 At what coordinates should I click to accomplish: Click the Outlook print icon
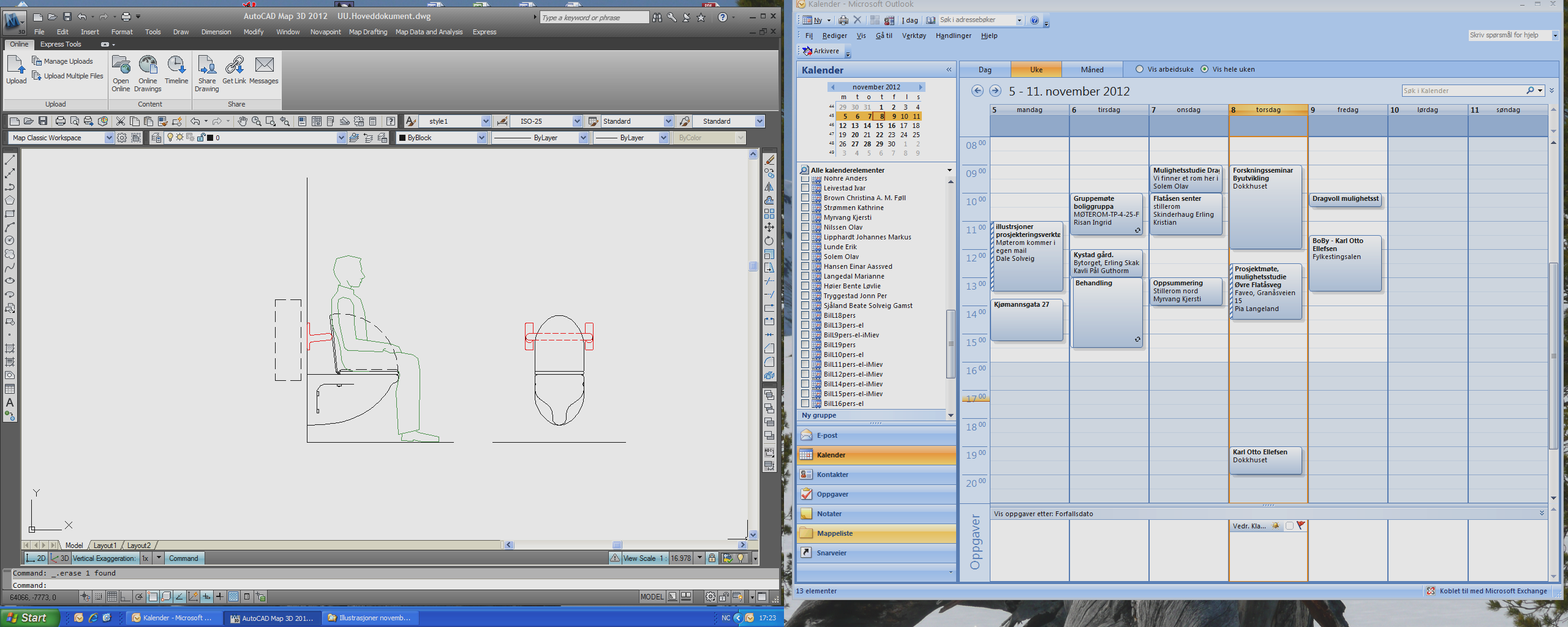843,20
